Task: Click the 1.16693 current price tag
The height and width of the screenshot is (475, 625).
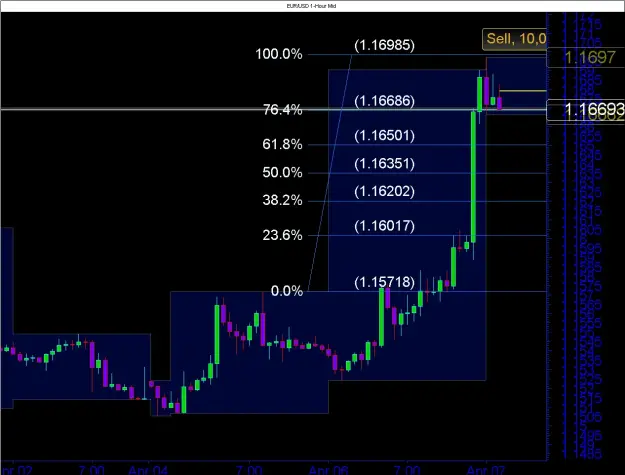Action: (586, 110)
